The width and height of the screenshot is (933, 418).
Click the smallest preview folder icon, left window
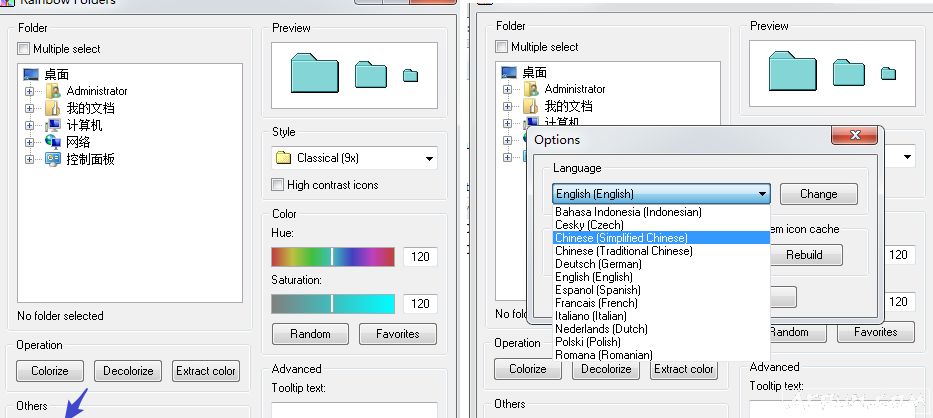(410, 76)
